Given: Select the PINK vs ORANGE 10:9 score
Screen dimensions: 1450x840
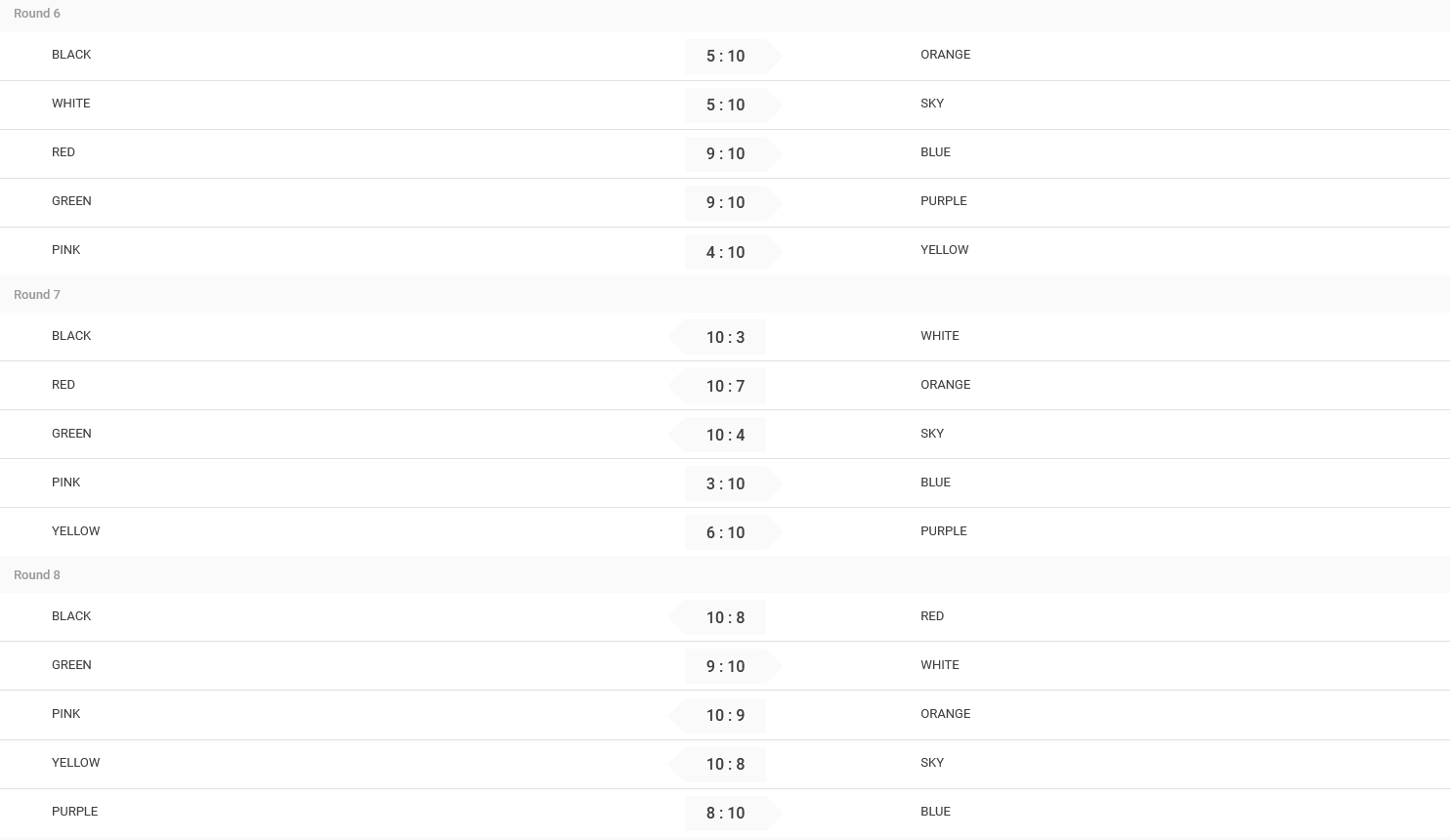Looking at the screenshot, I should tap(725, 715).
